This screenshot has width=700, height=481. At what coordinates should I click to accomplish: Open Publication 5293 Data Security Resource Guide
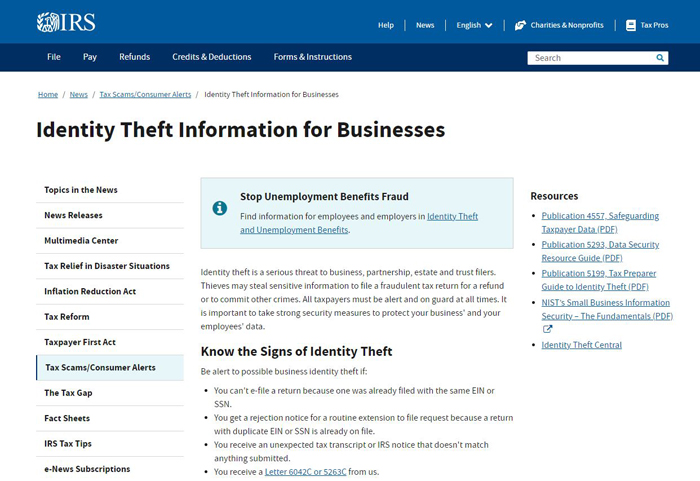600,251
